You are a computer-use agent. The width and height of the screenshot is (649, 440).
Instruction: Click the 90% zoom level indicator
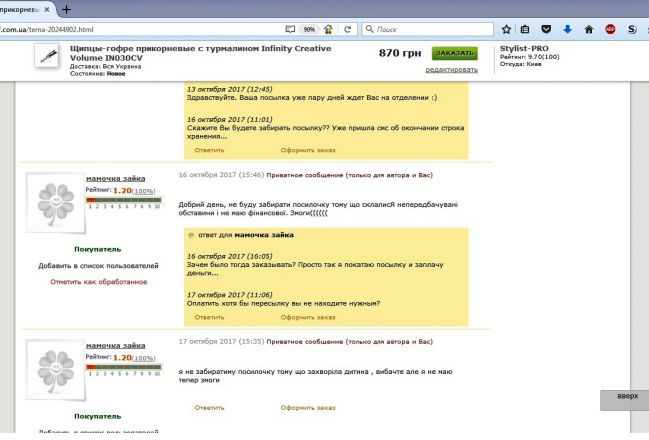(x=310, y=30)
